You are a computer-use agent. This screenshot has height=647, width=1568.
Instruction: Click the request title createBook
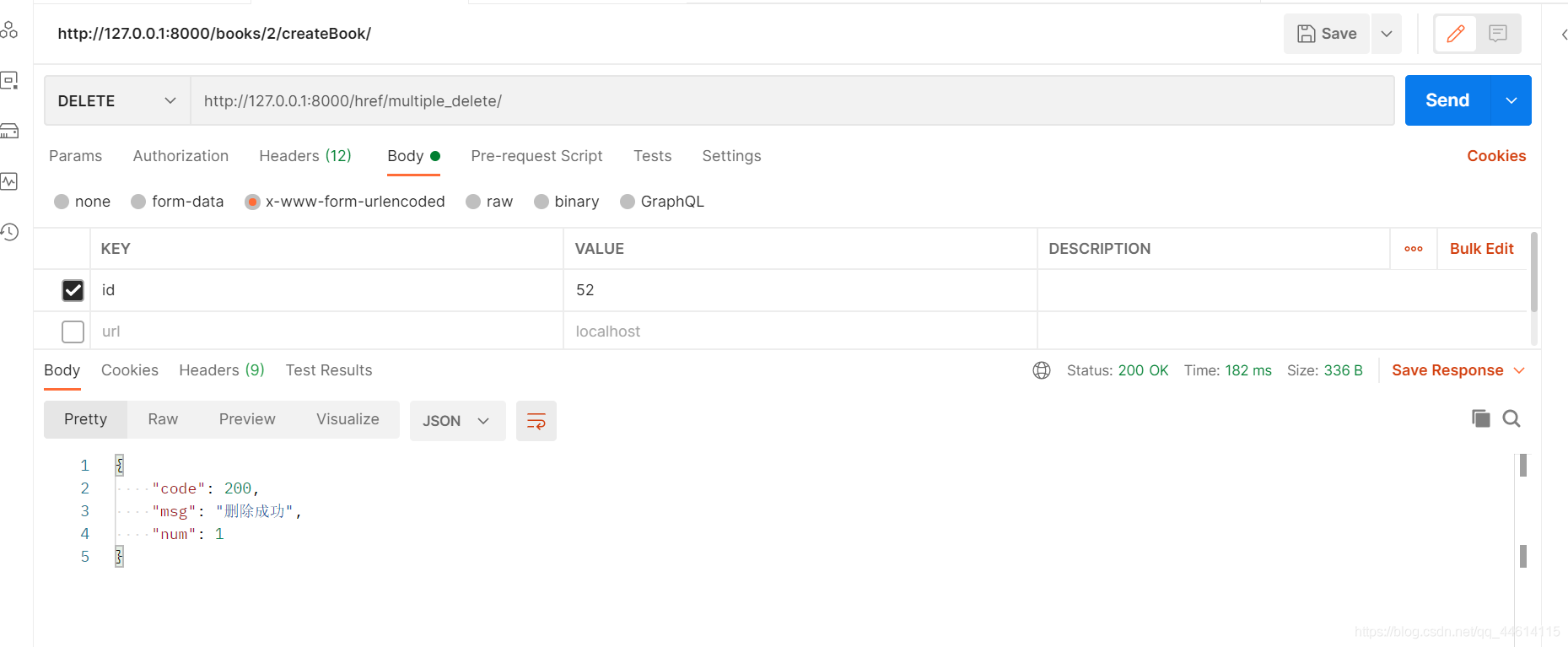pos(214,34)
